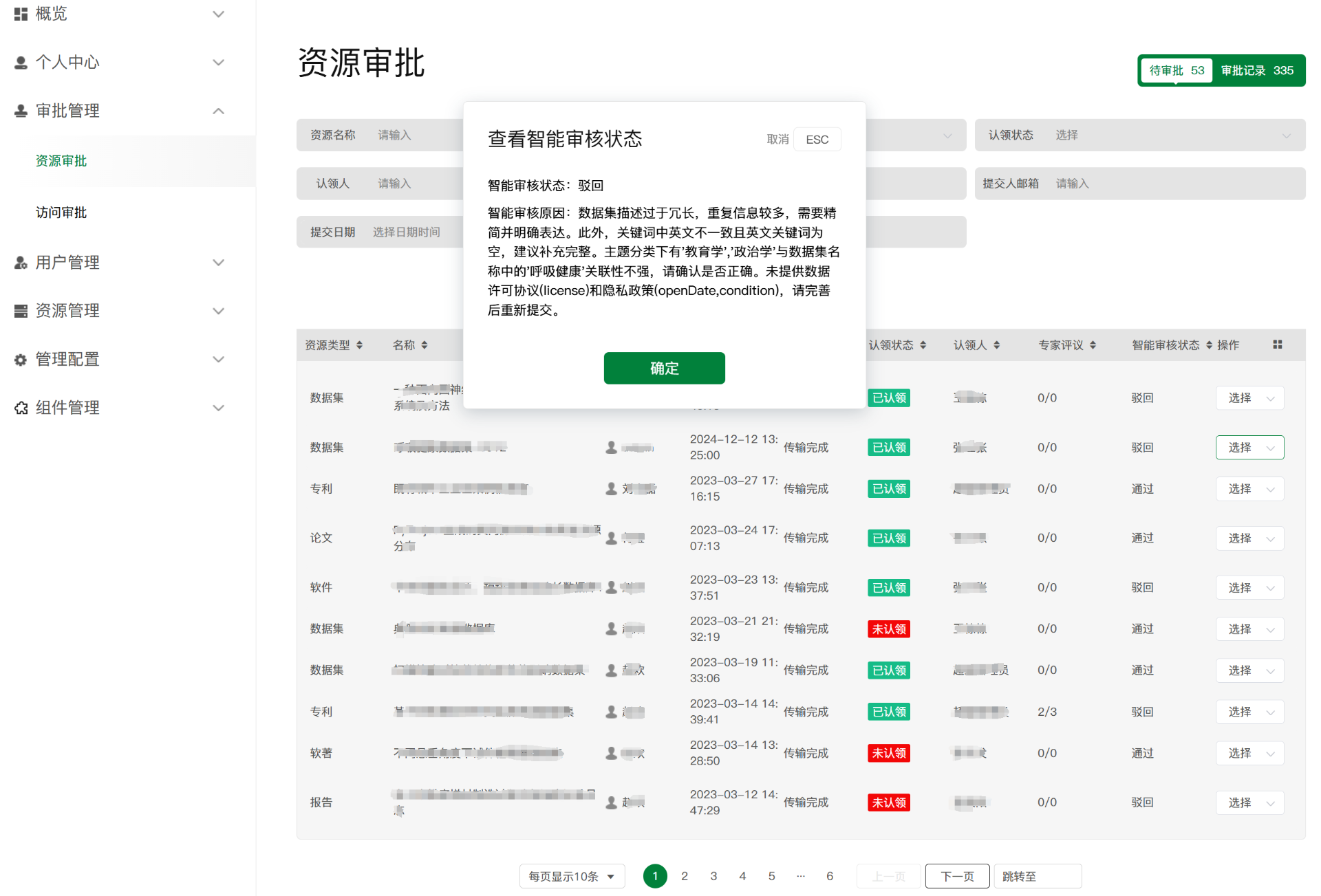Collapse the 审批管理 menu section
Image resolution: width=1321 pixels, height=896 pixels.
[218, 111]
